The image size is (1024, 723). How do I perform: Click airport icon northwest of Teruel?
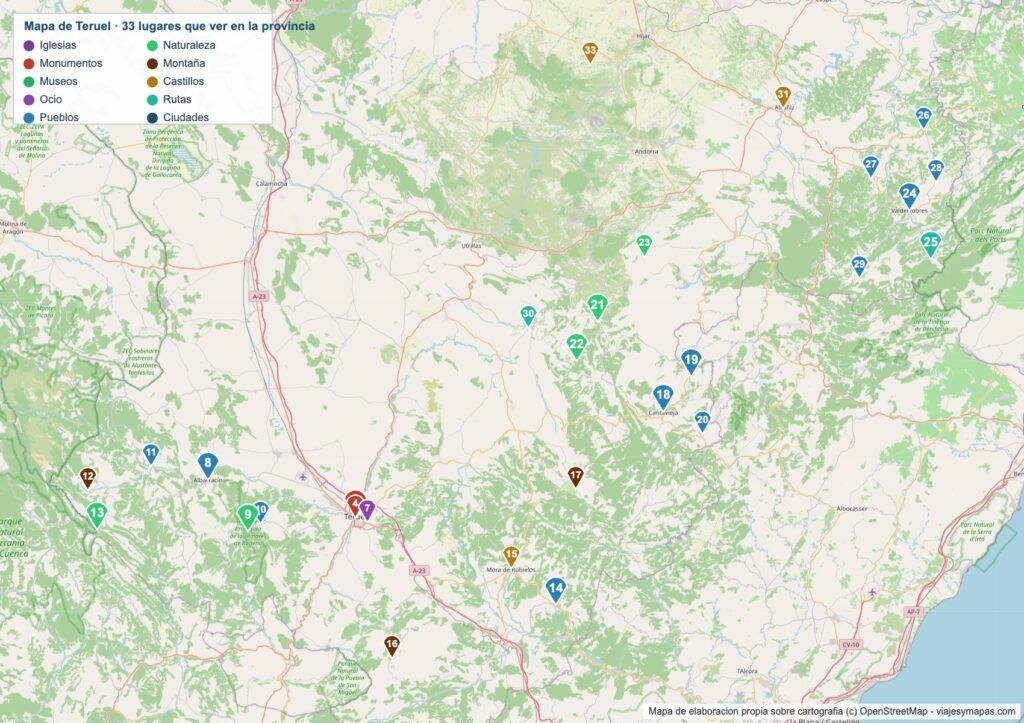[x=303, y=477]
